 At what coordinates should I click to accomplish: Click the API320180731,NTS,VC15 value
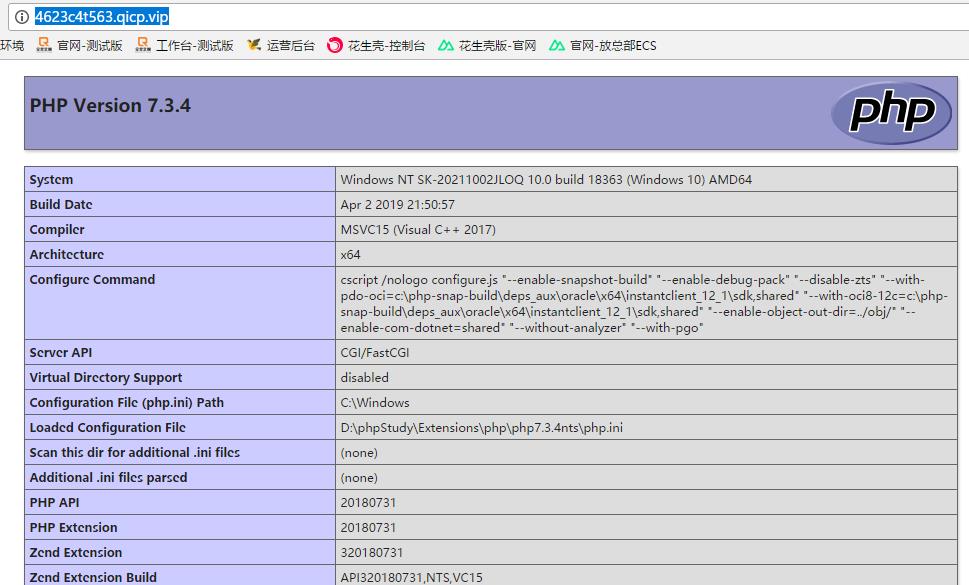[x=412, y=577]
